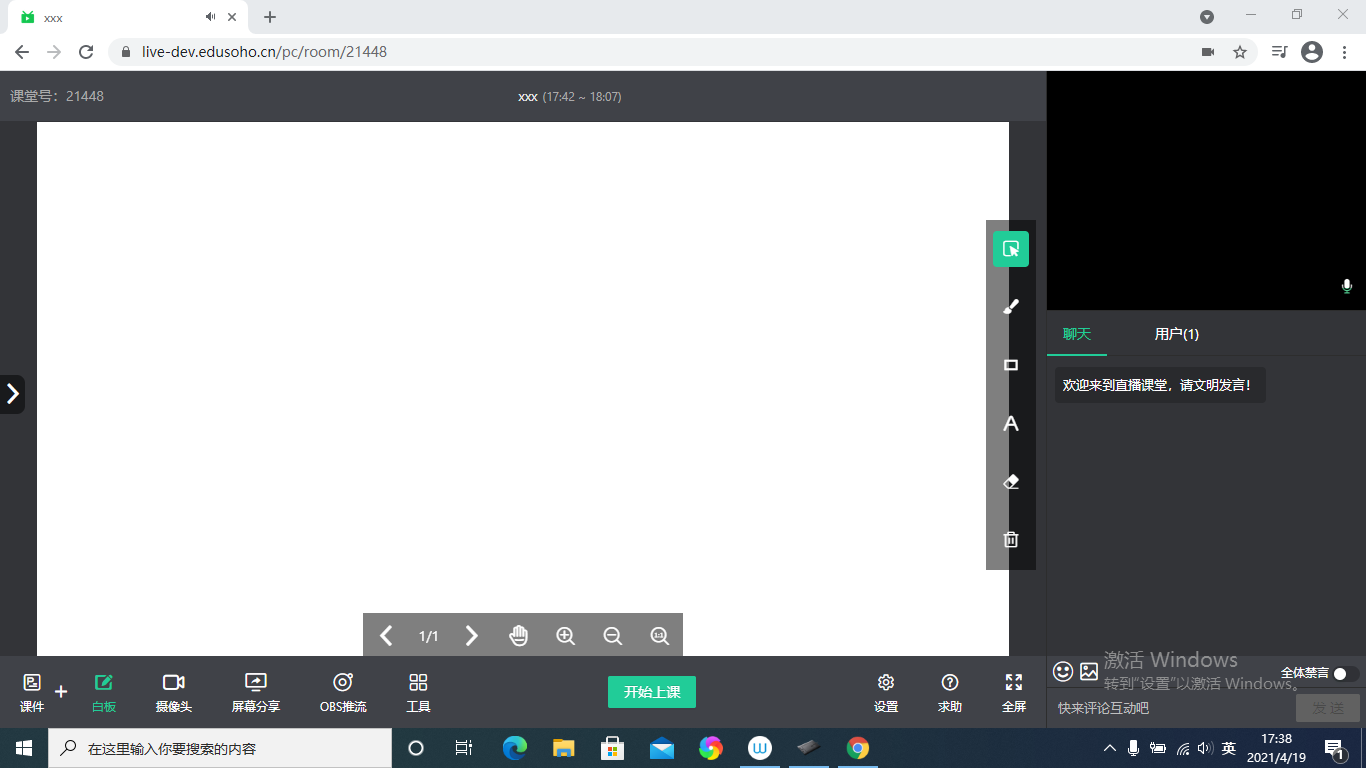
Task: Enter 全屏 fullscreen mode
Action: point(1014,693)
